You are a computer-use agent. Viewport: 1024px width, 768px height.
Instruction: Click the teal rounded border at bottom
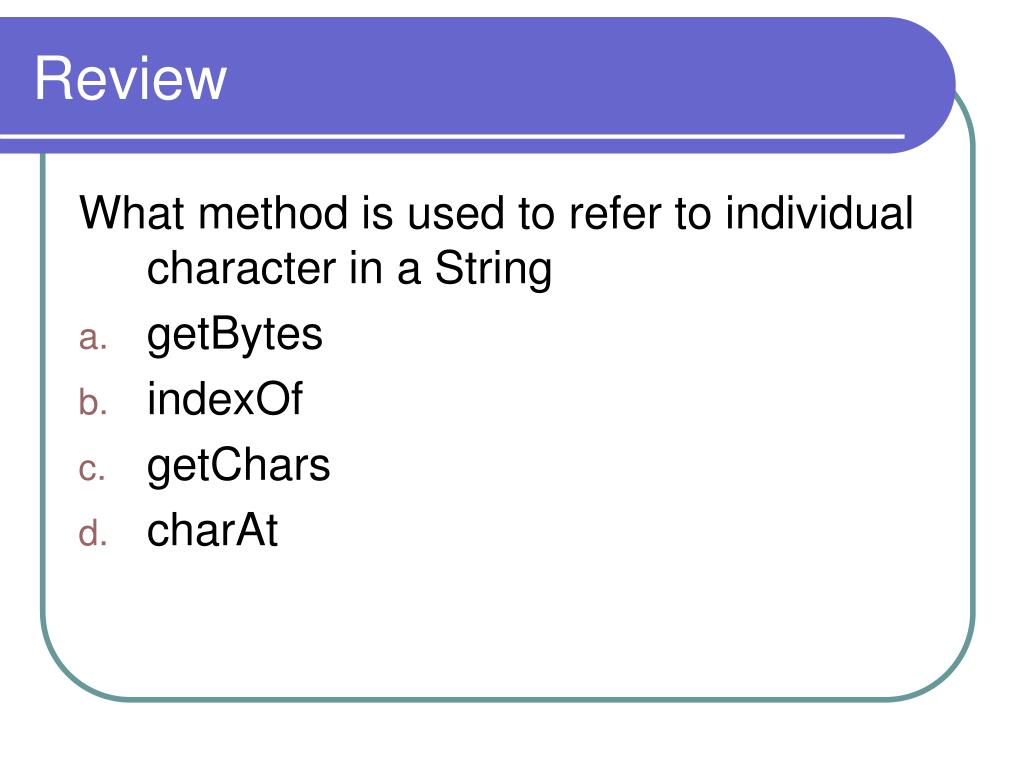tap(509, 699)
